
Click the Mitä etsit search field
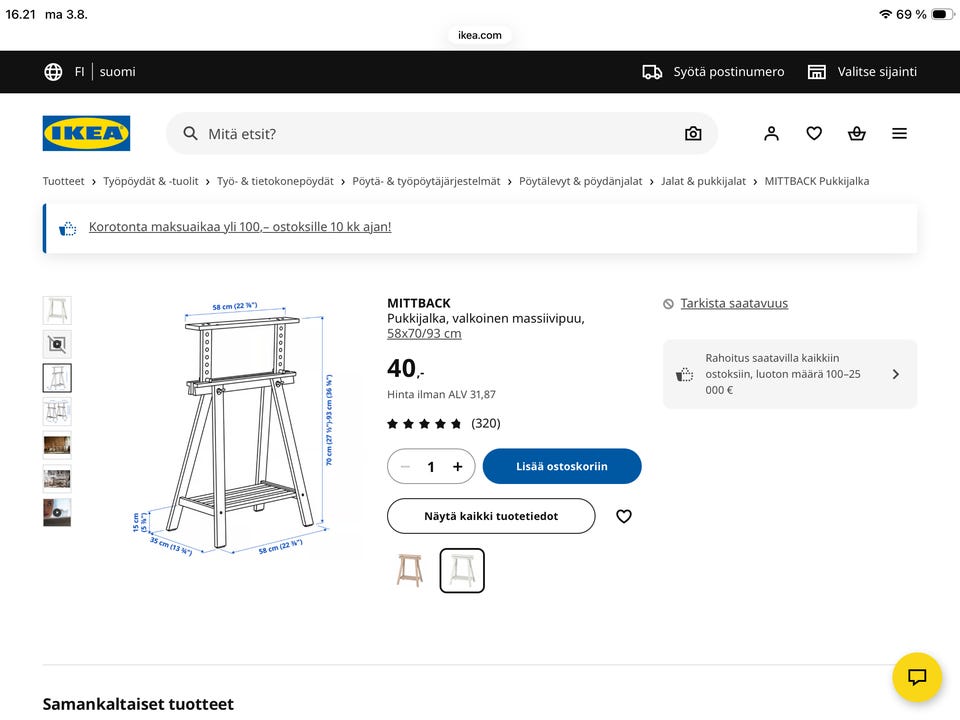pos(441,133)
